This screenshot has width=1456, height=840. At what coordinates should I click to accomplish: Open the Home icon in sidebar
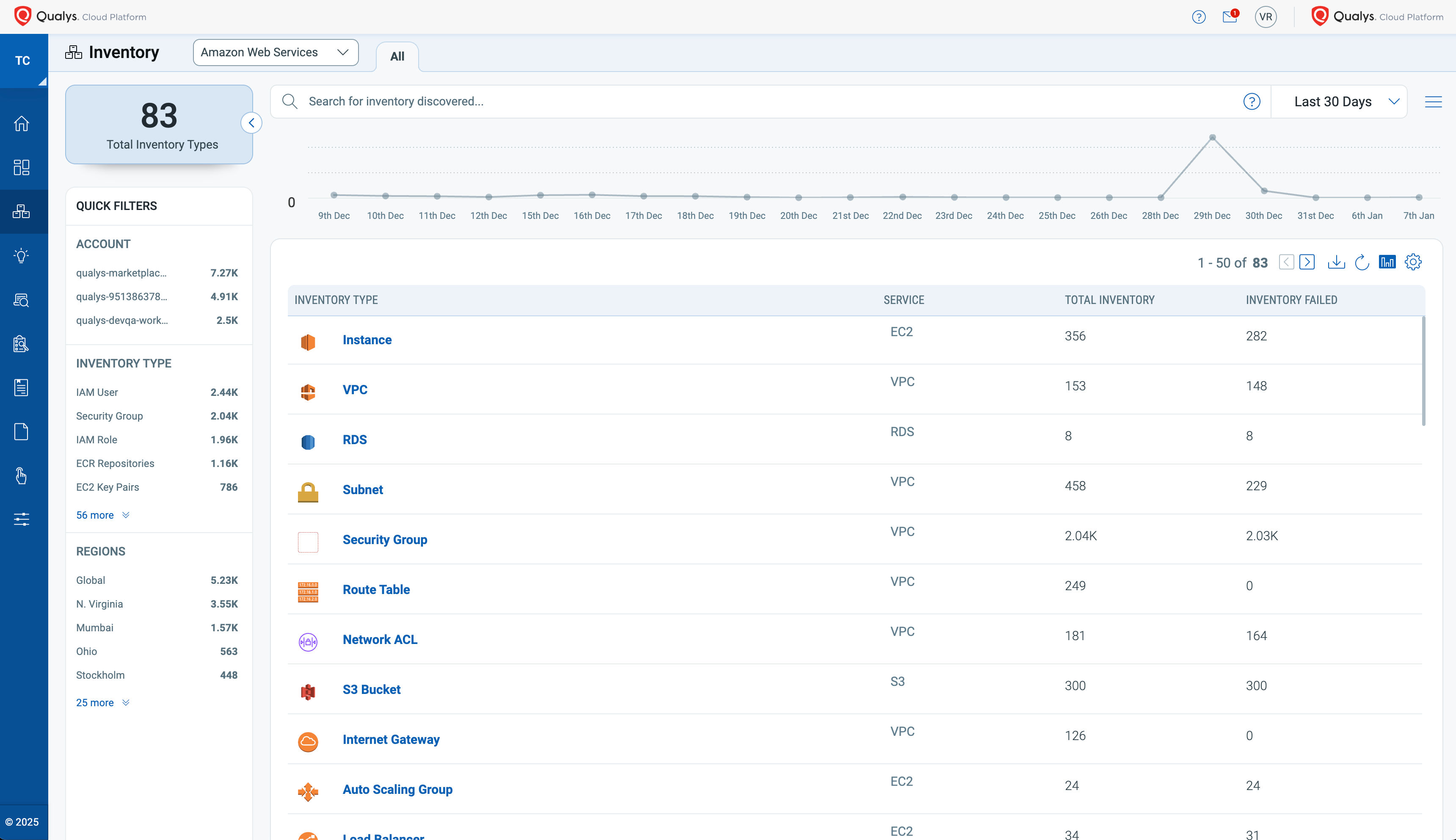coord(21,124)
